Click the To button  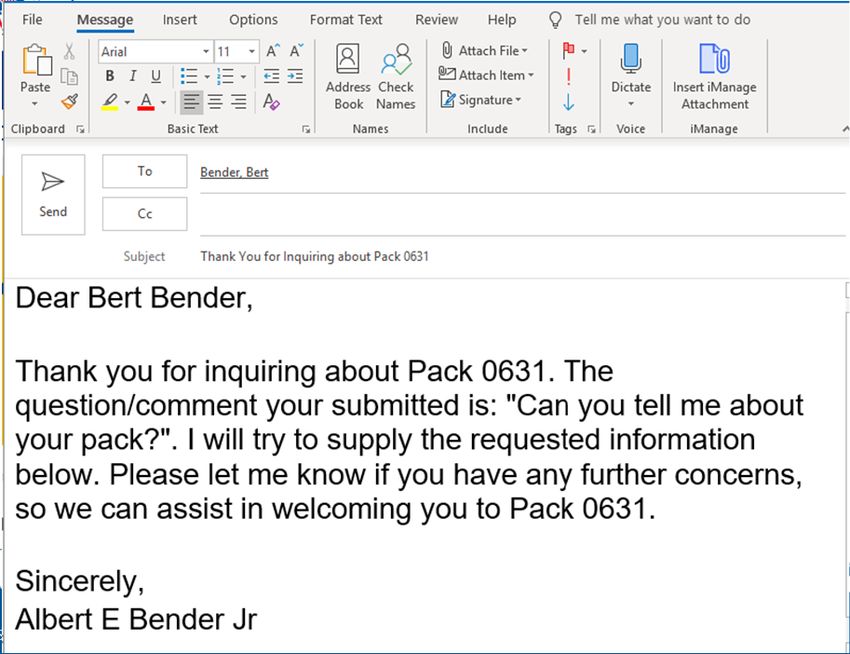[145, 171]
